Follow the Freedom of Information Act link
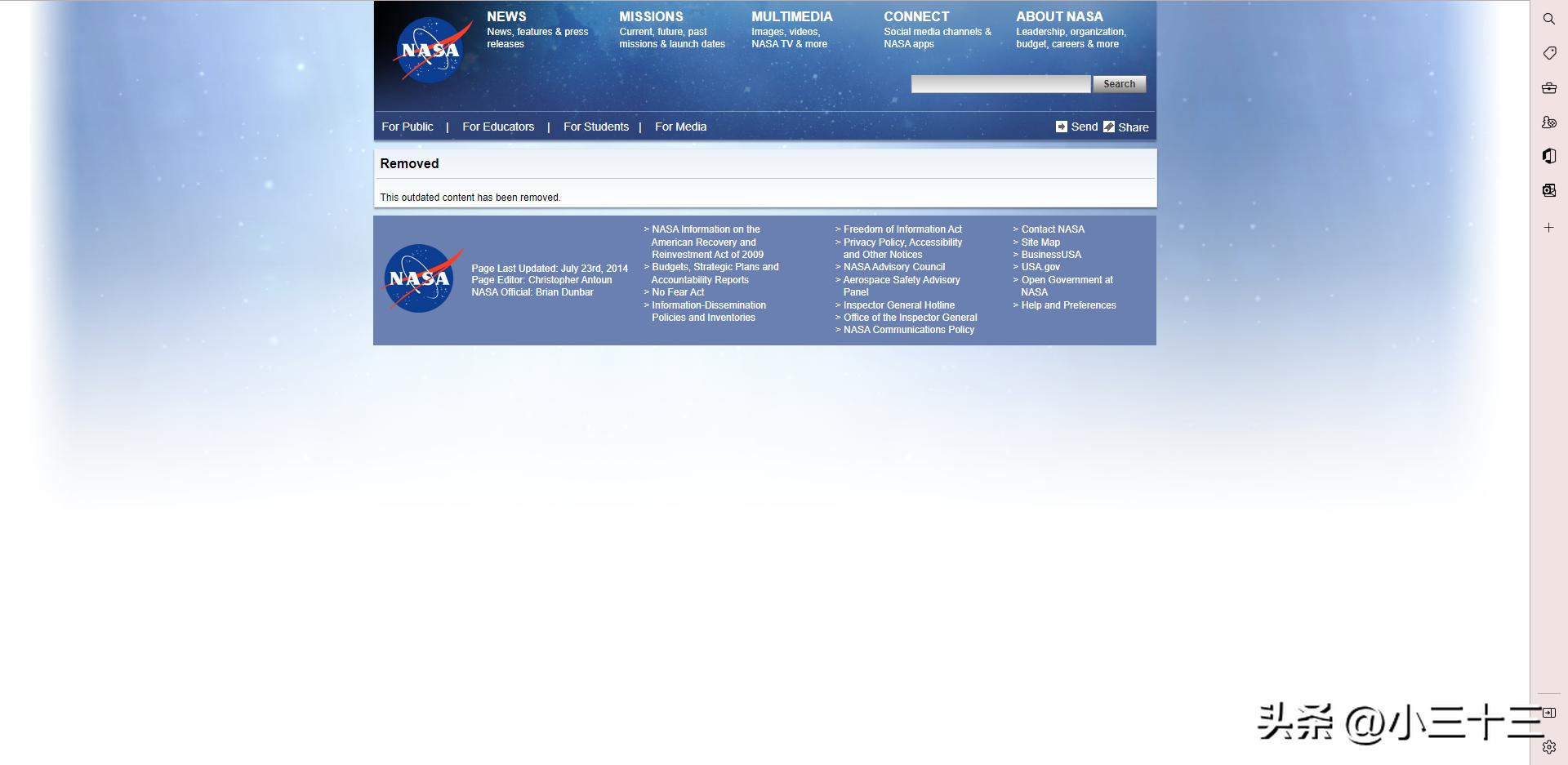The width and height of the screenshot is (1568, 765). tap(902, 229)
